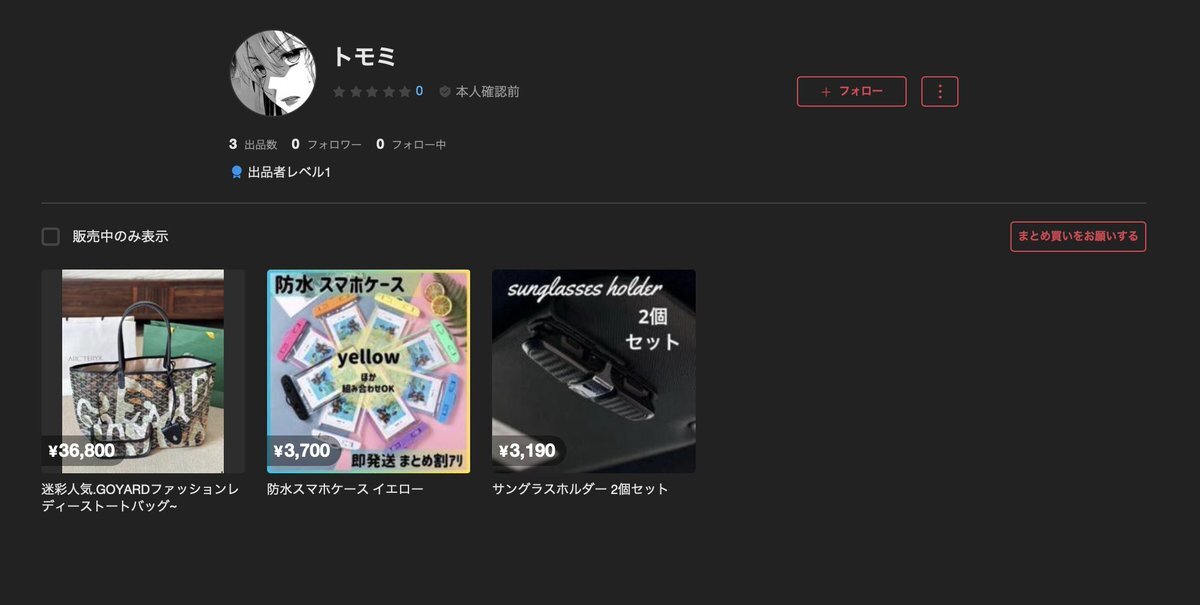
Task: Open the 防水スマホケース yellow thumbnail
Action: coord(369,371)
